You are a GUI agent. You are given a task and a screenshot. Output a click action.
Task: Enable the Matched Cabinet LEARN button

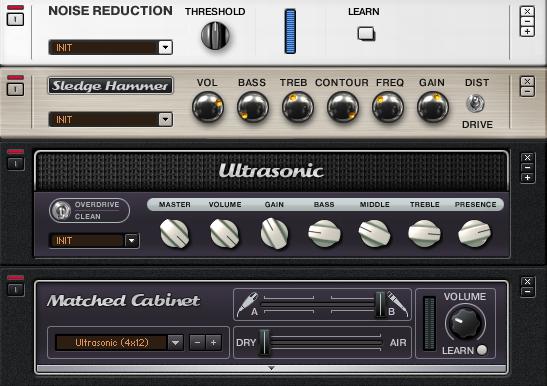point(481,350)
